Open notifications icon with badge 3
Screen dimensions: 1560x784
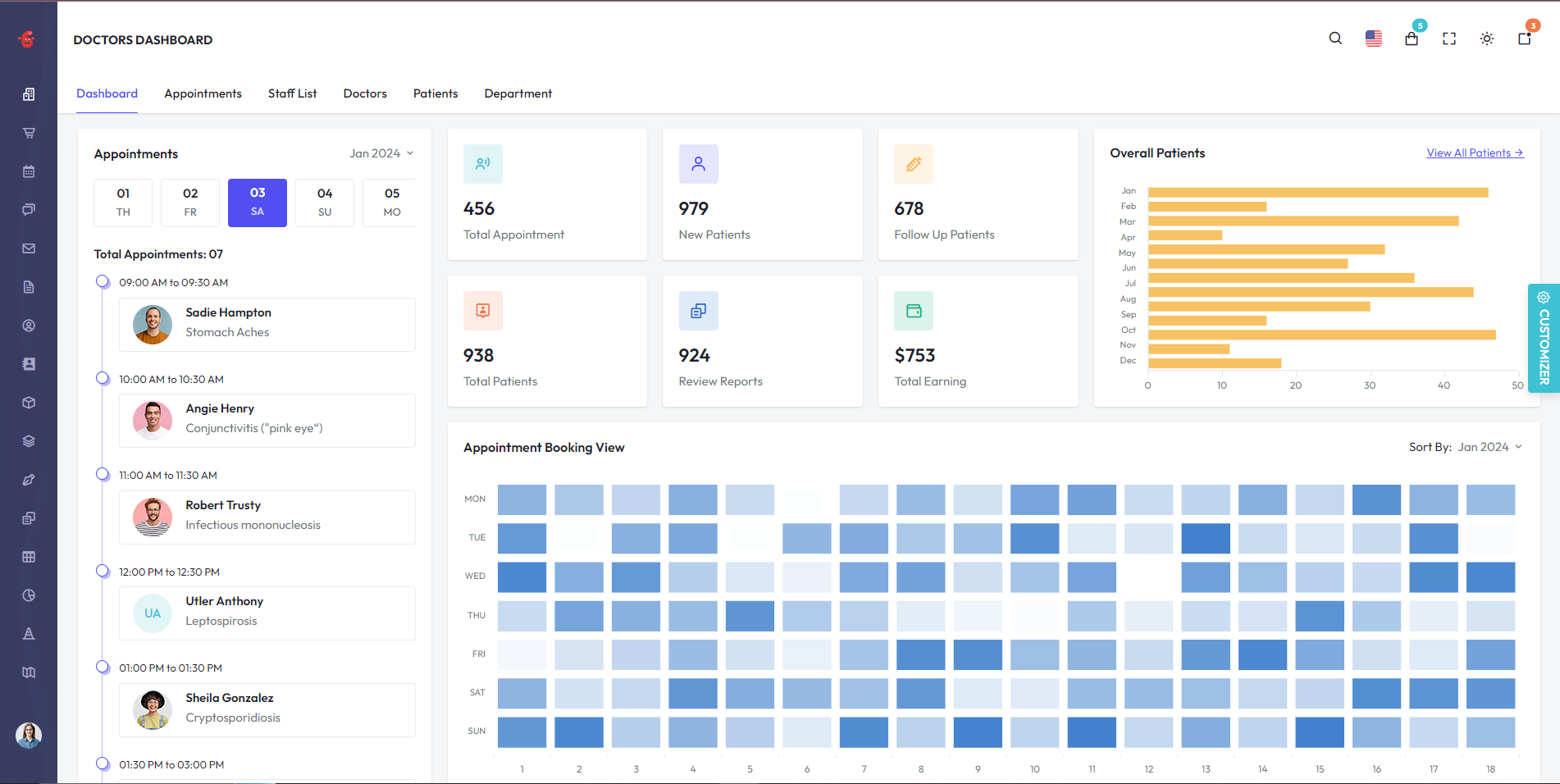1525,39
